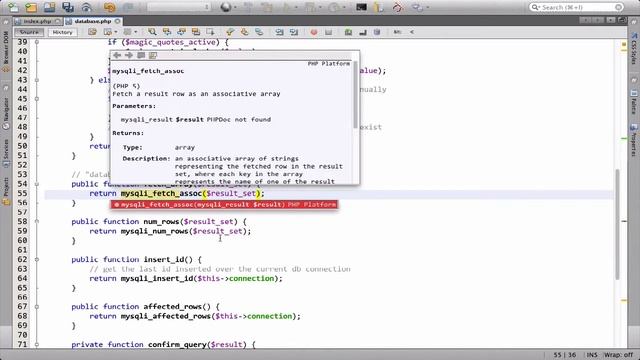This screenshot has height=360, width=640.
Task: Toggle Highlight Search in editor toolbar
Action: pos(196,32)
